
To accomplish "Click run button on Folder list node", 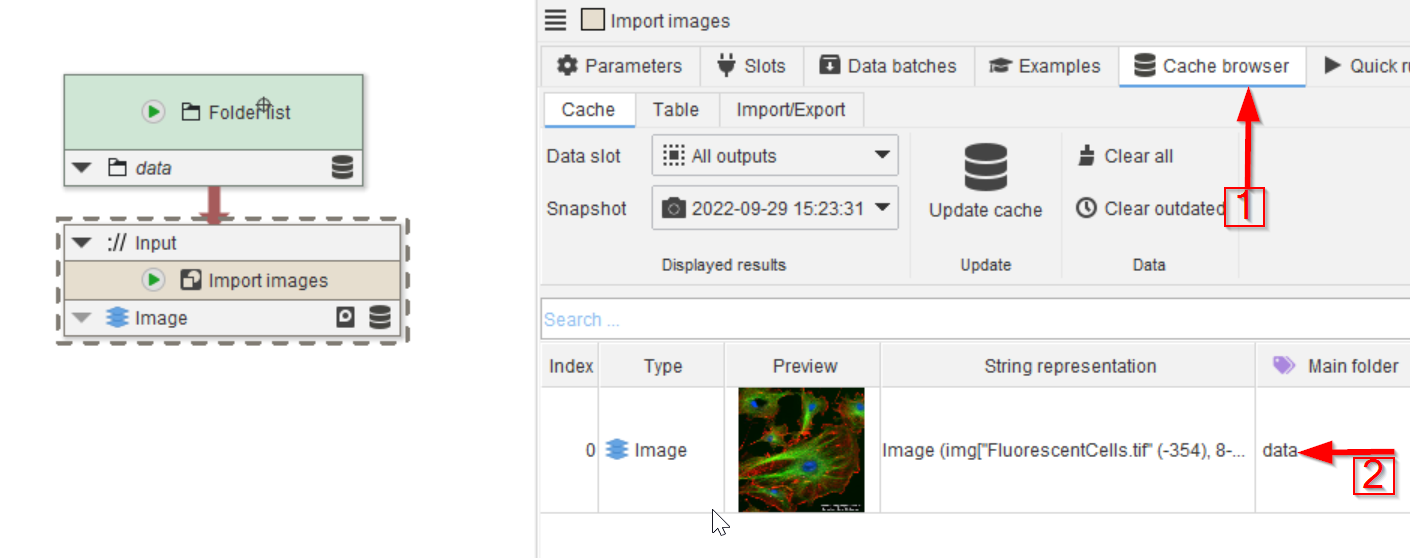I will click(x=153, y=112).
